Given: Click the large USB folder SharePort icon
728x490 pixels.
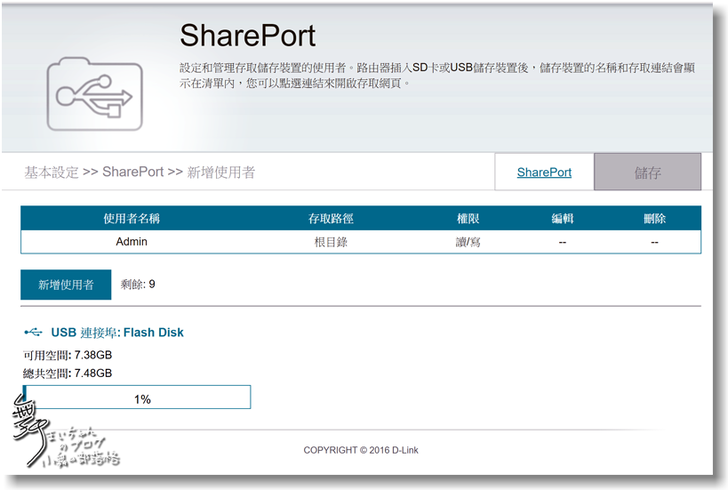Looking at the screenshot, I should pos(94,93).
